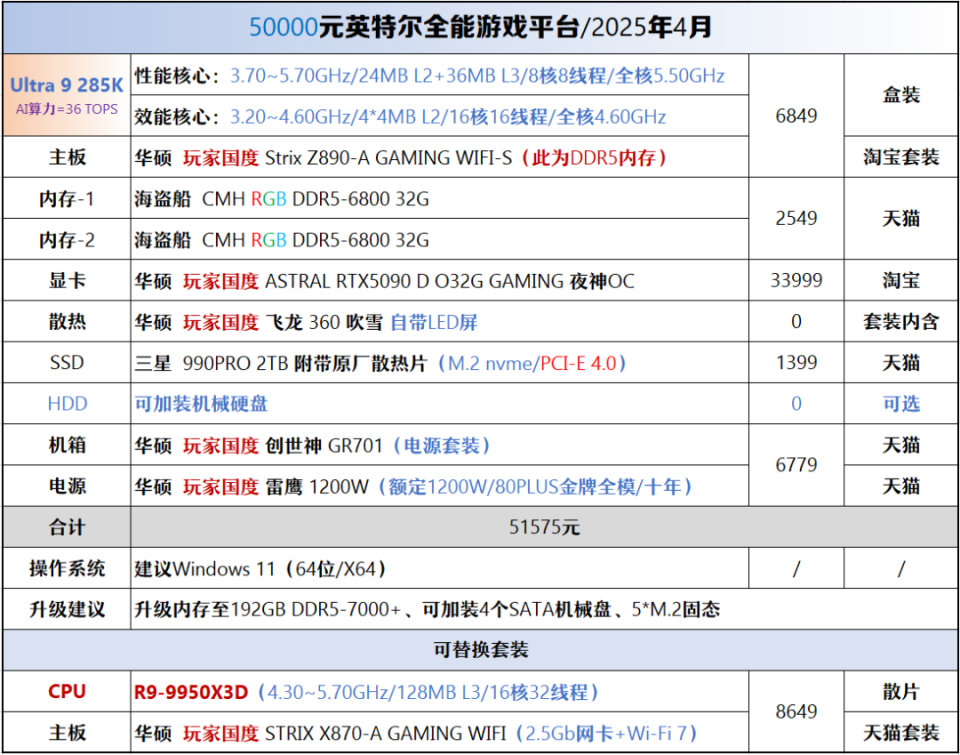Image resolution: width=960 pixels, height=755 pixels.
Task: Select the 效能核心 specification row
Action: (440, 116)
